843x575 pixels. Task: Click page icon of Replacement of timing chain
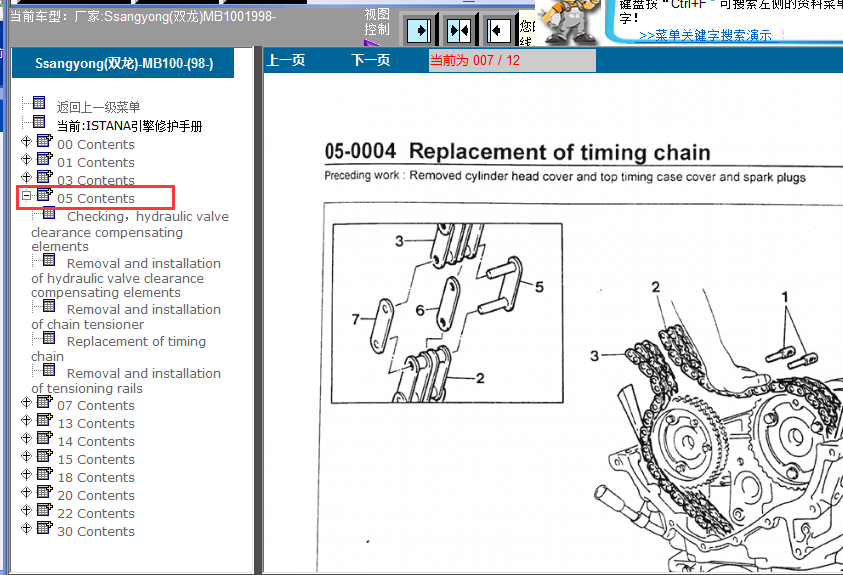pyautogui.click(x=49, y=337)
